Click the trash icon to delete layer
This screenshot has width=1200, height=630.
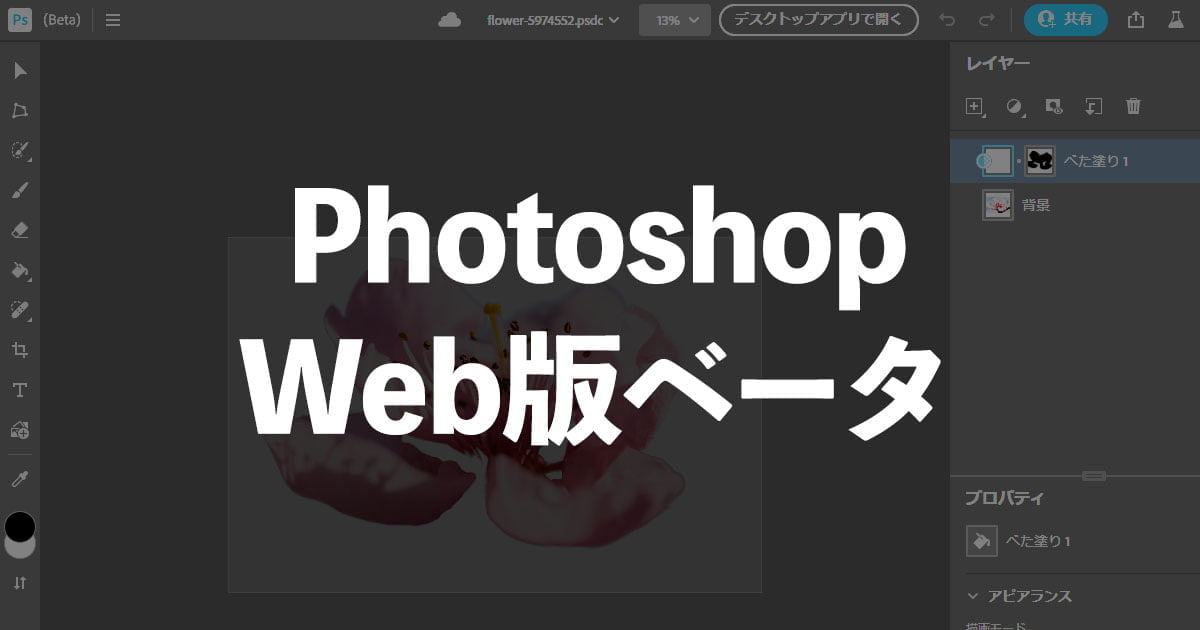1133,106
